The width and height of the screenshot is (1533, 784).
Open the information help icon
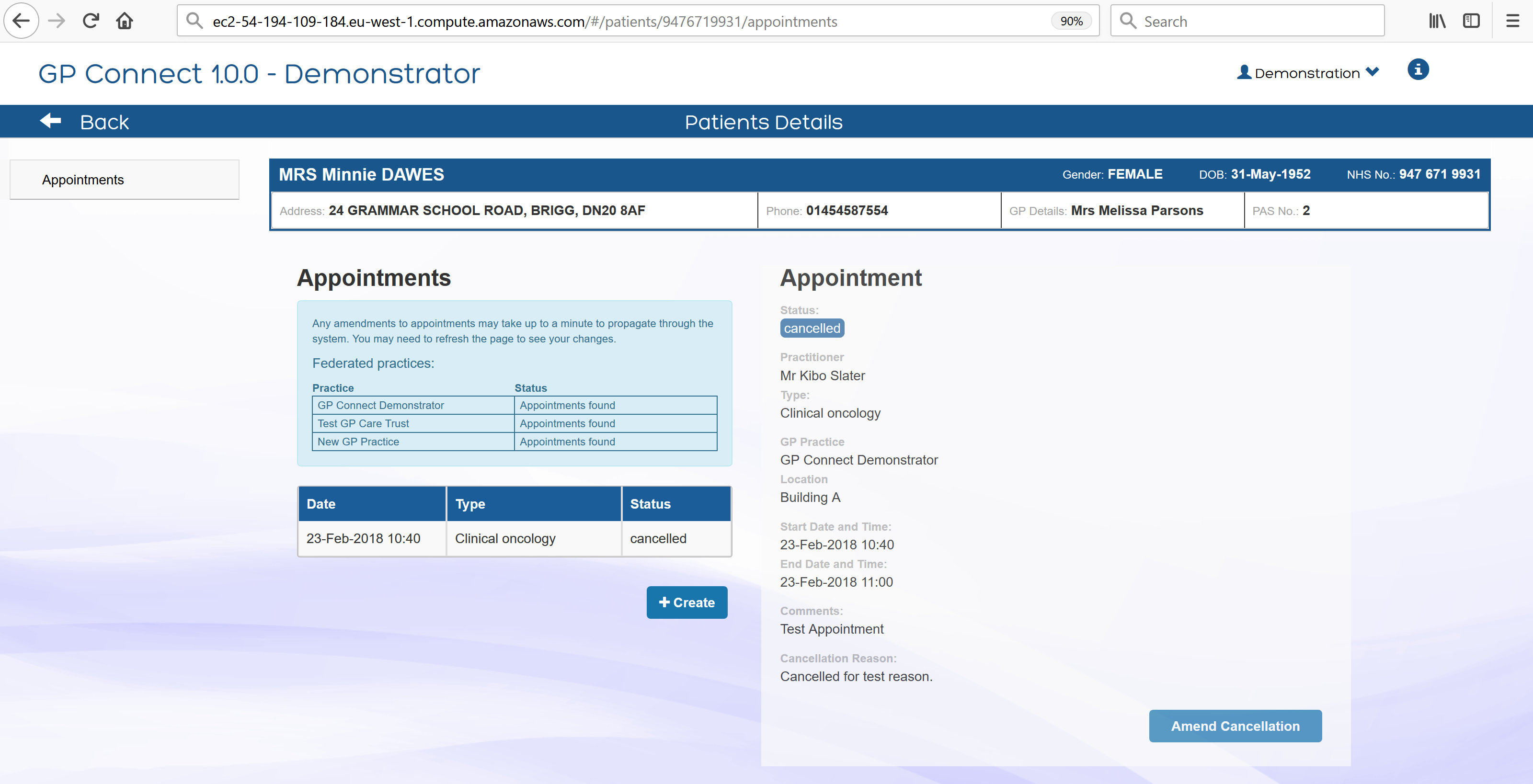1418,69
